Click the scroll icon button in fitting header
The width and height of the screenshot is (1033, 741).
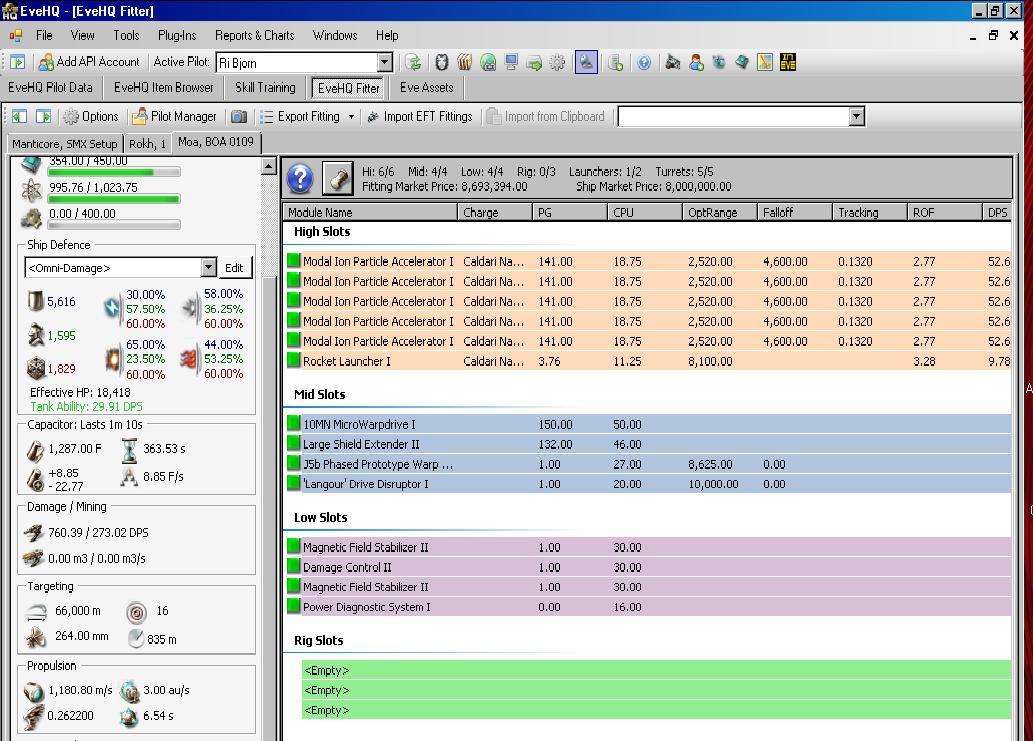[339, 179]
